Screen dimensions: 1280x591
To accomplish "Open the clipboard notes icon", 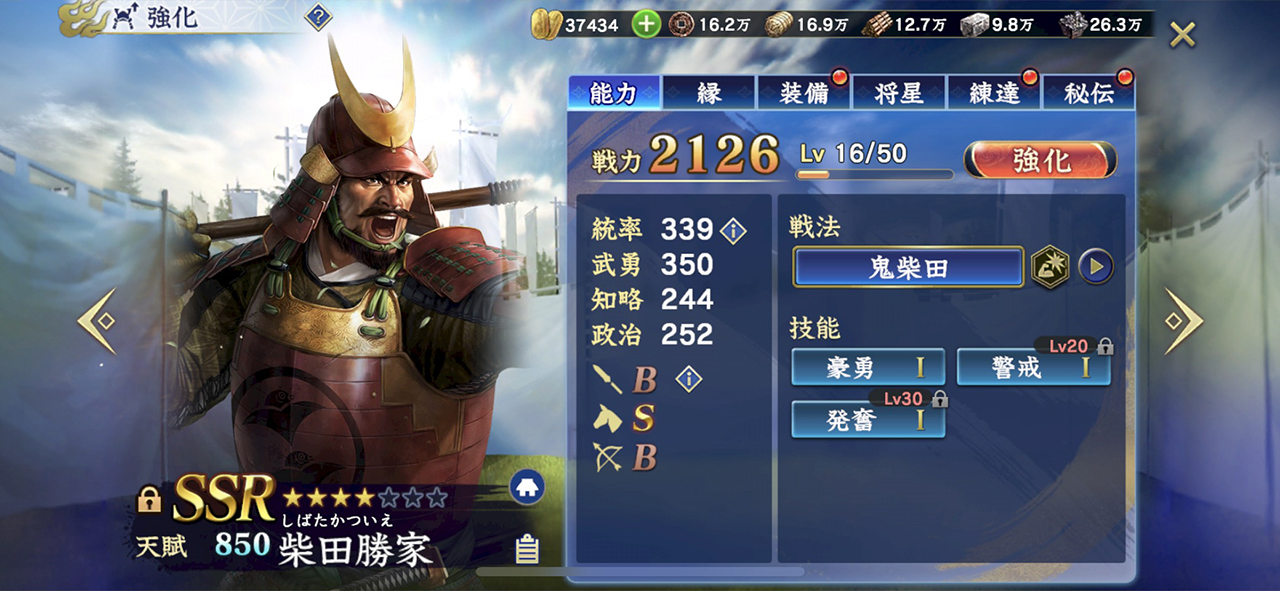I will point(527,549).
